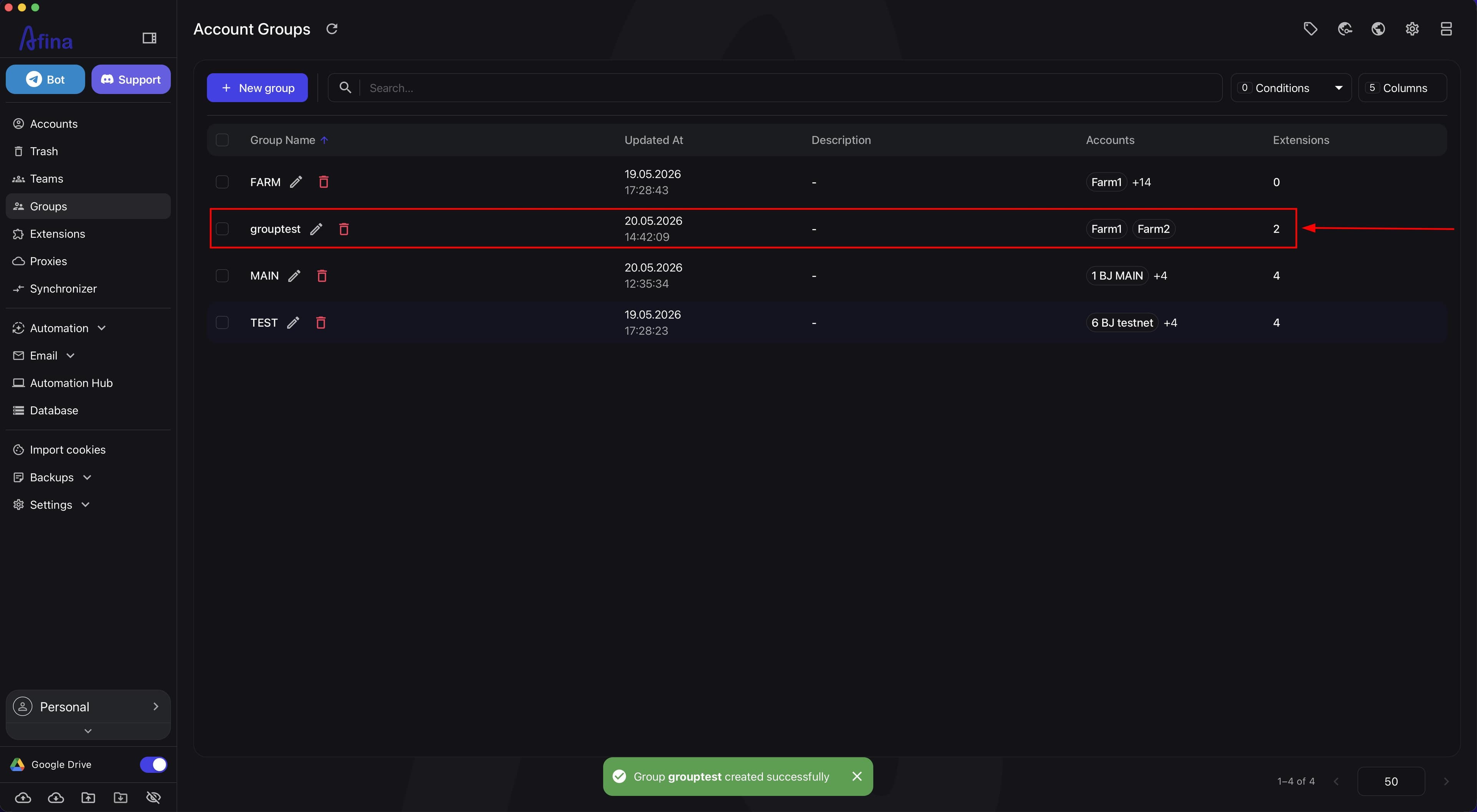The height and width of the screenshot is (812, 1477).
Task: Open the Personal profile selector
Action: [x=88, y=707]
